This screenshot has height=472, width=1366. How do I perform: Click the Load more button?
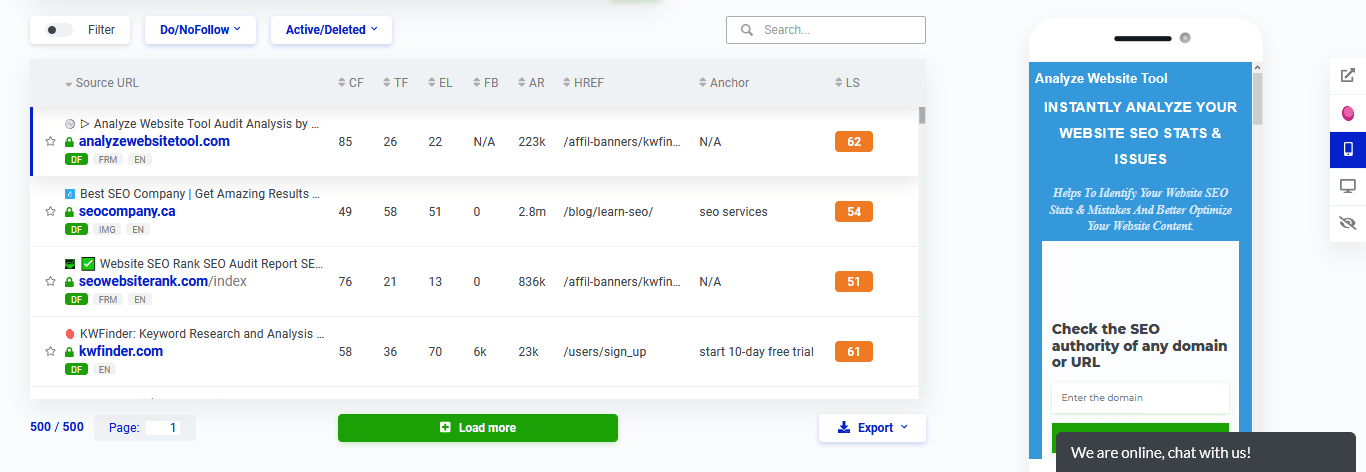(478, 428)
